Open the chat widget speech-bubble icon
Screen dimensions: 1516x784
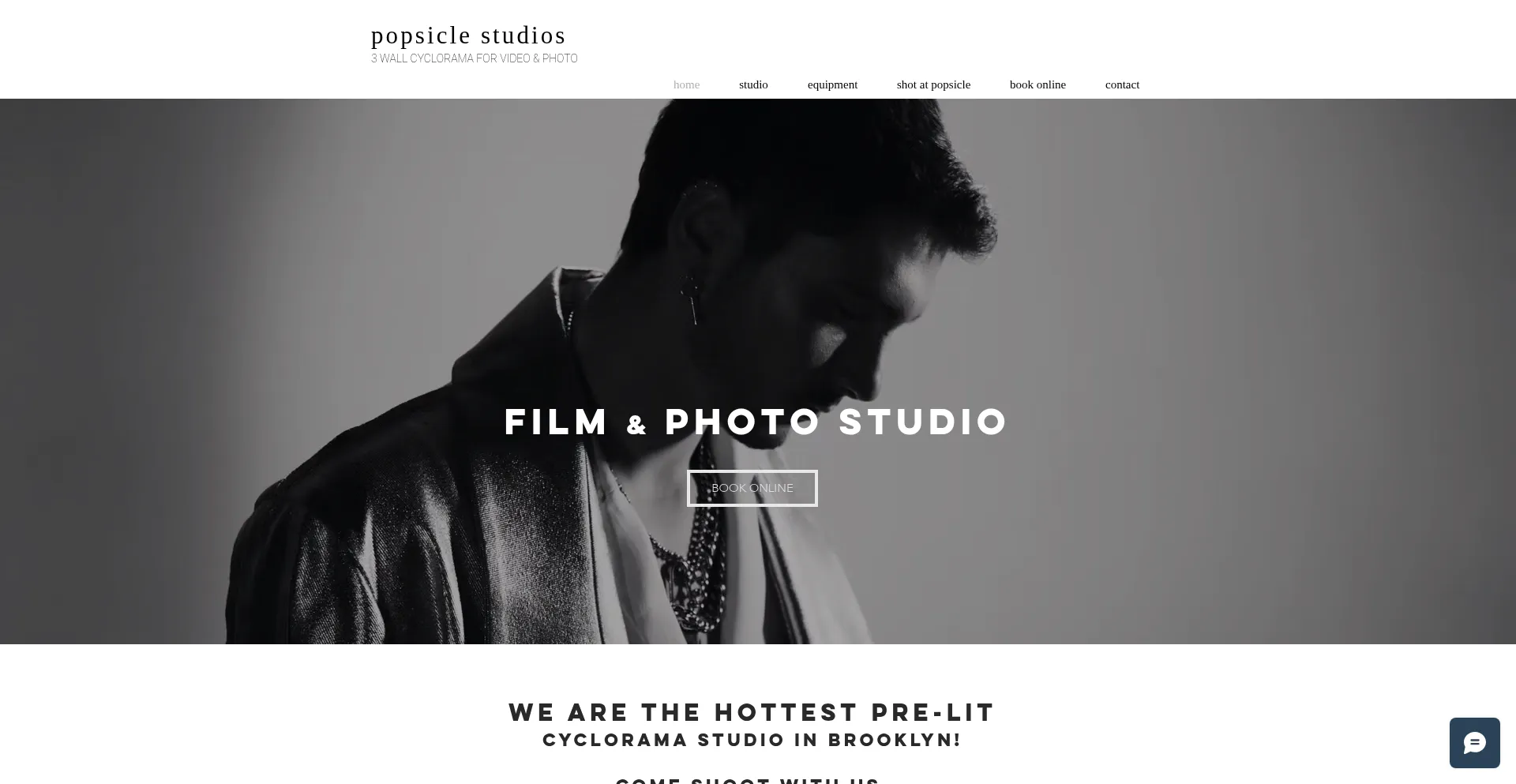pos(1474,743)
